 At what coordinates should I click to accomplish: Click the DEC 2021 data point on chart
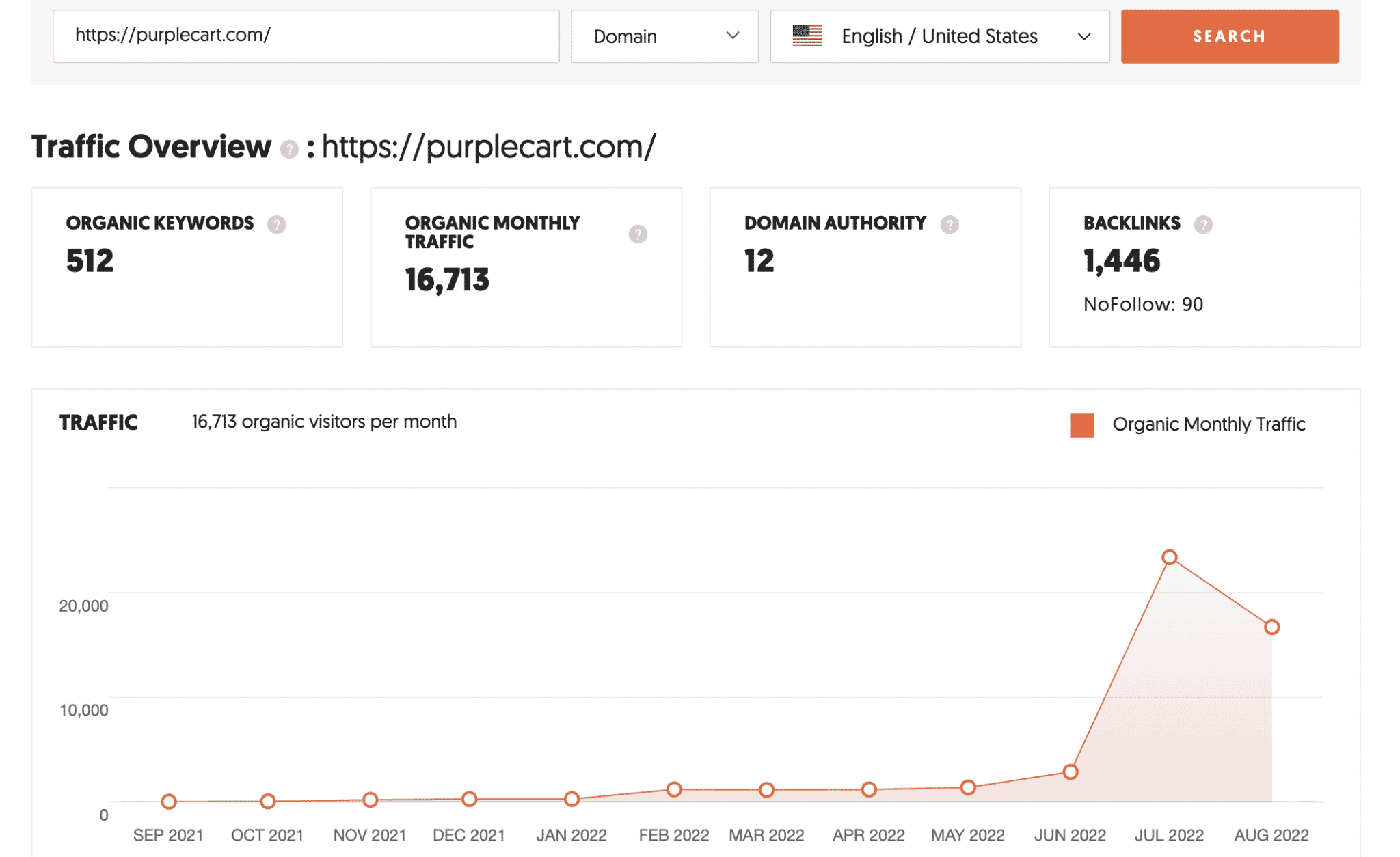coord(468,799)
